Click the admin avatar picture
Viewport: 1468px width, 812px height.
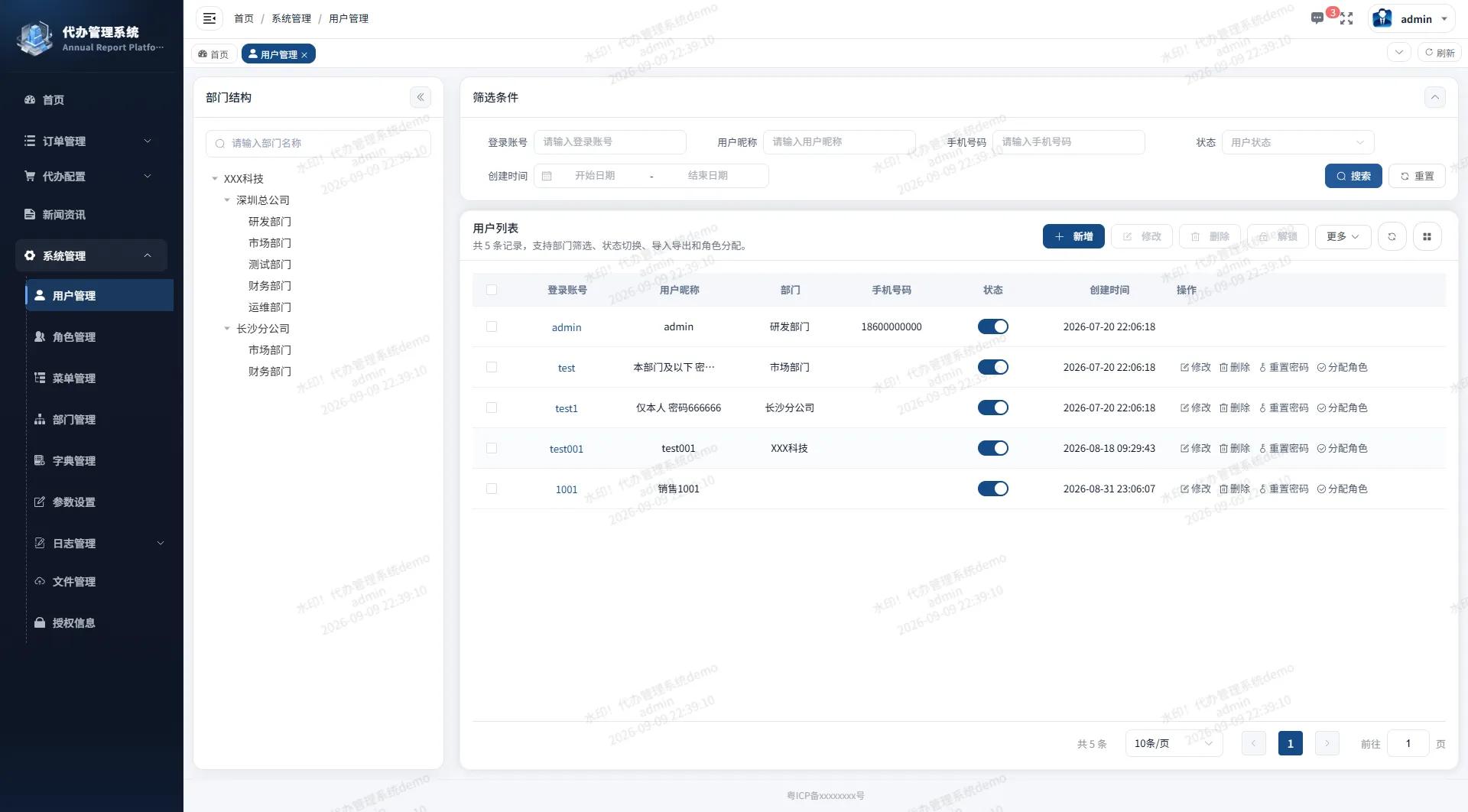point(1382,18)
